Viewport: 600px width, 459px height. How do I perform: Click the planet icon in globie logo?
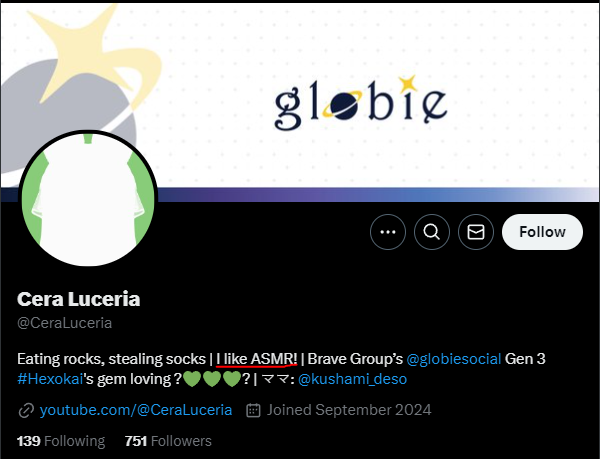pos(342,104)
